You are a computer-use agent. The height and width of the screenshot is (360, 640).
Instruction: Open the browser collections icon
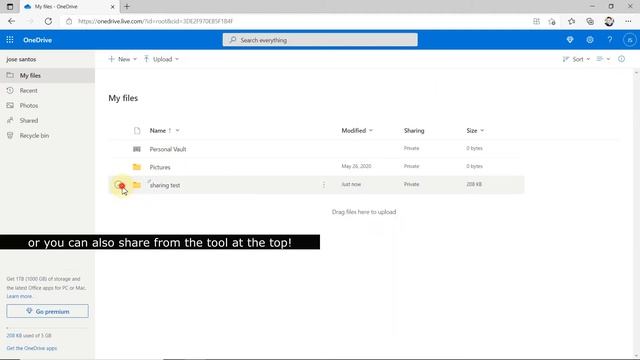[590, 21]
